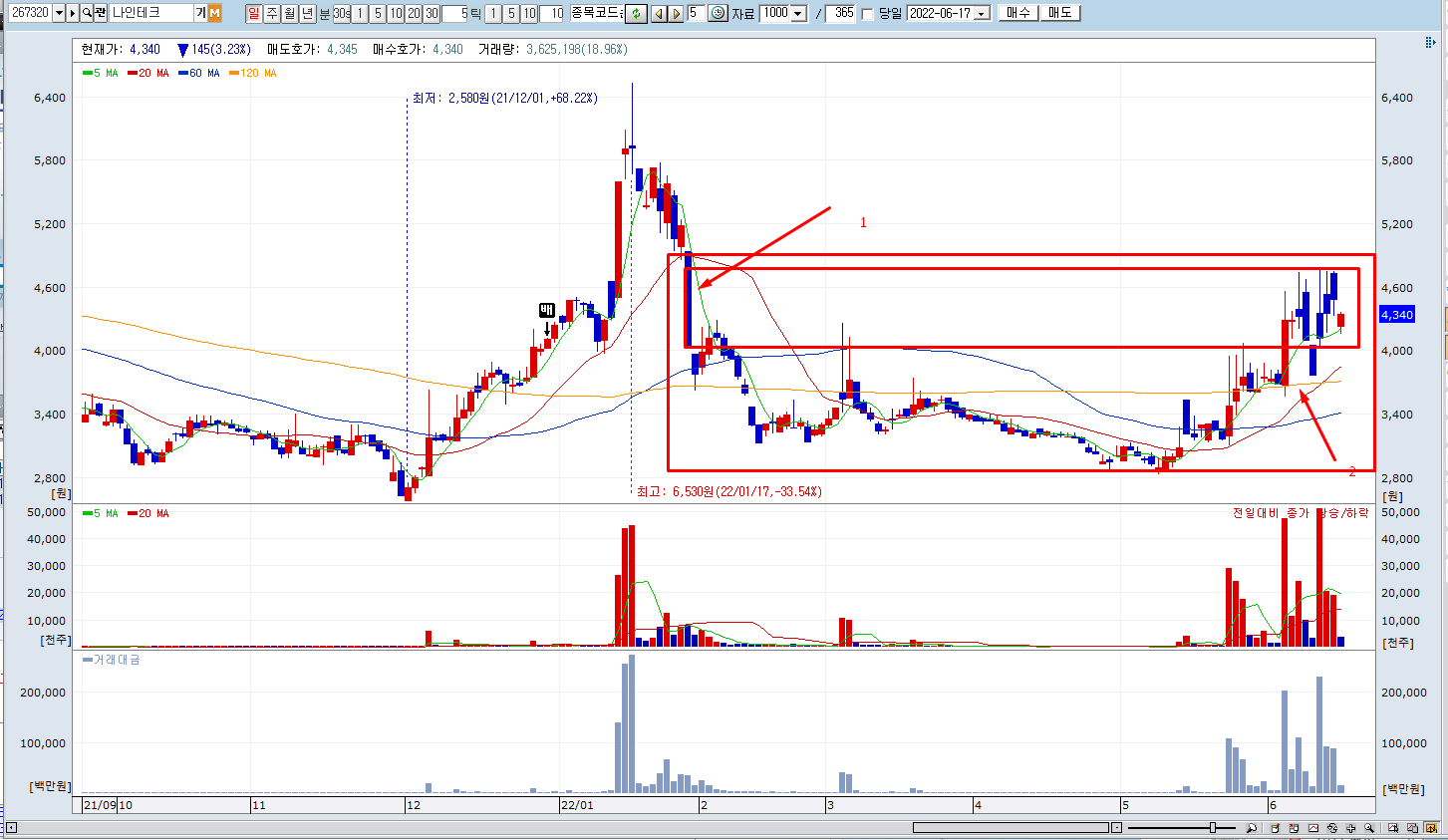
Task: Click the blue grid panel icon at top right
Action: coord(1432,43)
